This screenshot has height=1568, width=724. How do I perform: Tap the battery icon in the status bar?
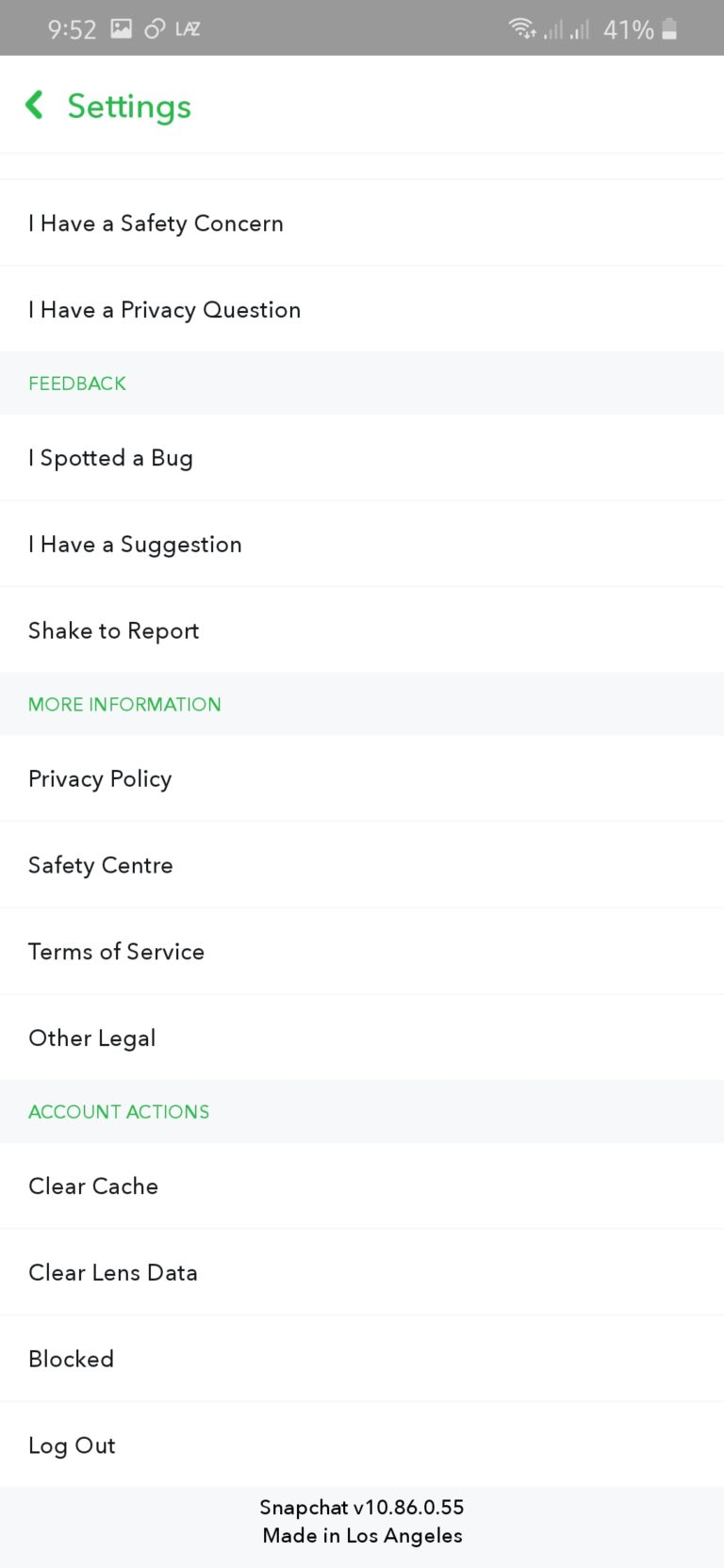pos(671,28)
